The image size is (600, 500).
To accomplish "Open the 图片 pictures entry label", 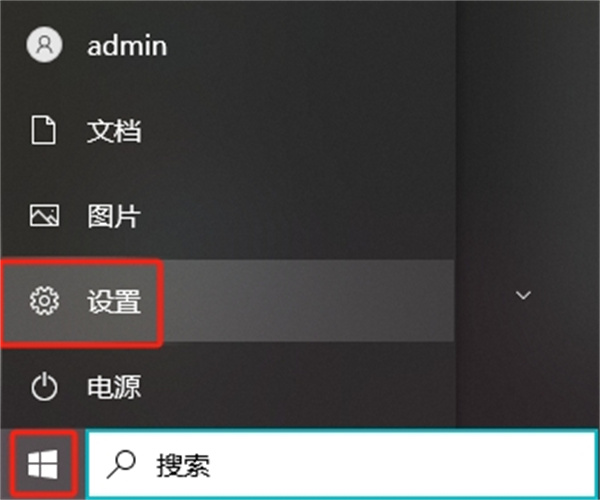I will point(114,216).
